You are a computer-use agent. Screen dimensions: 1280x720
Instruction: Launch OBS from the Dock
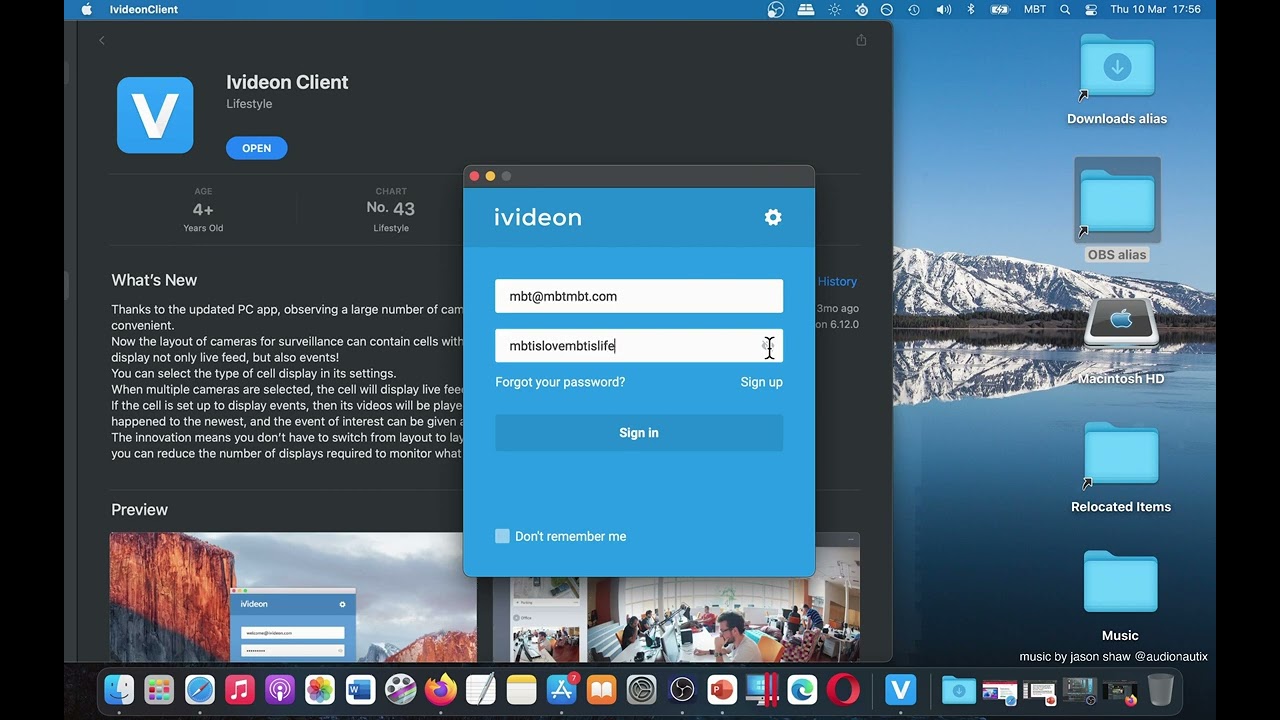pyautogui.click(x=681, y=690)
